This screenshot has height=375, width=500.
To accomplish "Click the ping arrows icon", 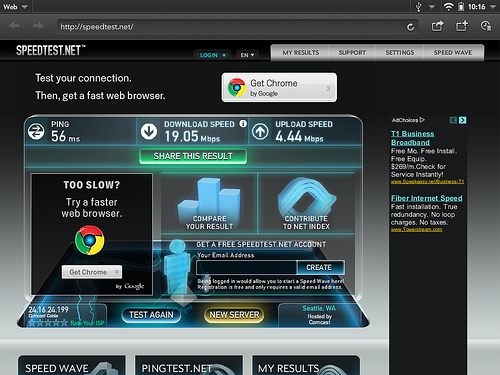I will 36,131.
